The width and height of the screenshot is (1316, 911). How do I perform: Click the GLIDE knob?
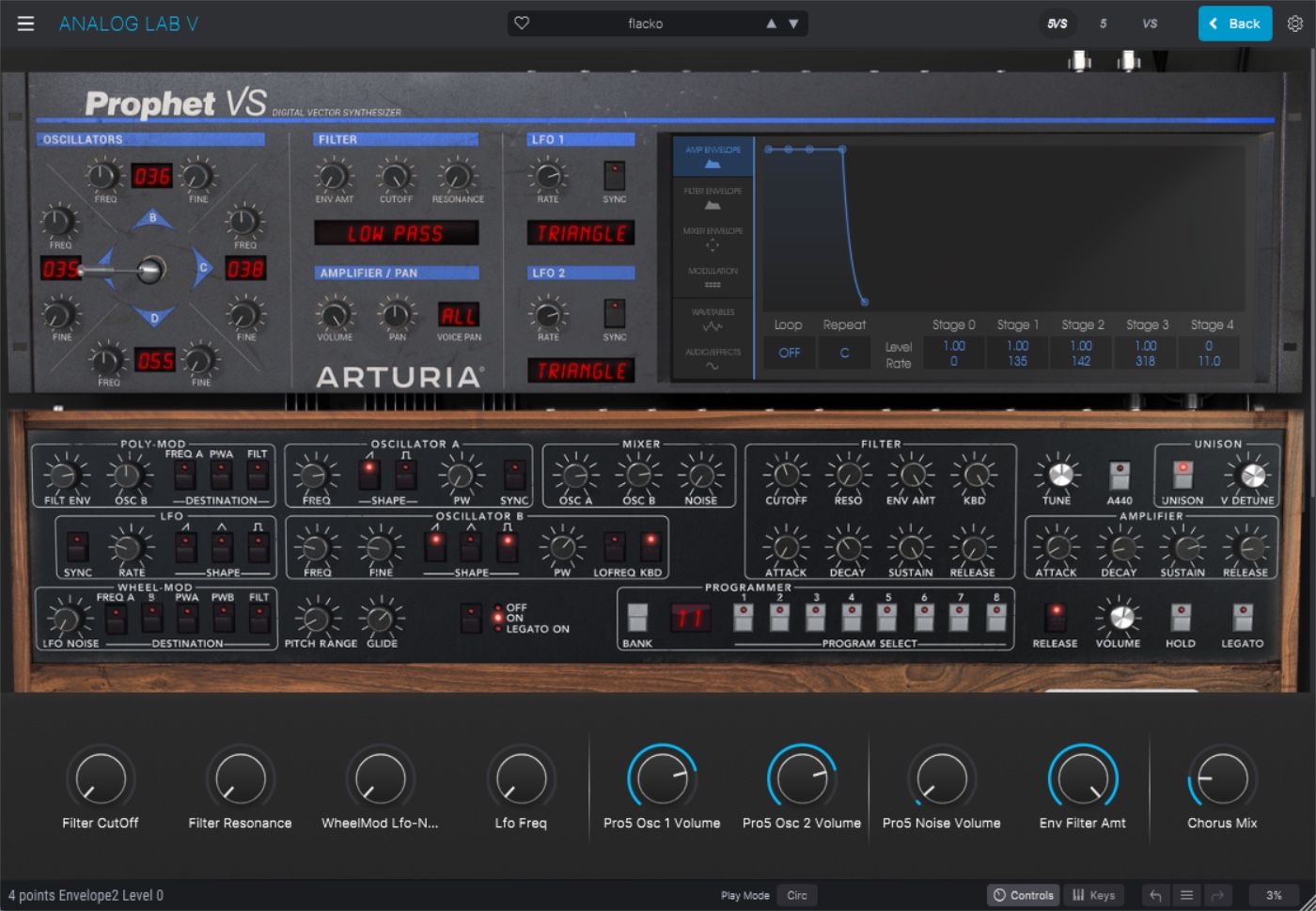(x=380, y=619)
